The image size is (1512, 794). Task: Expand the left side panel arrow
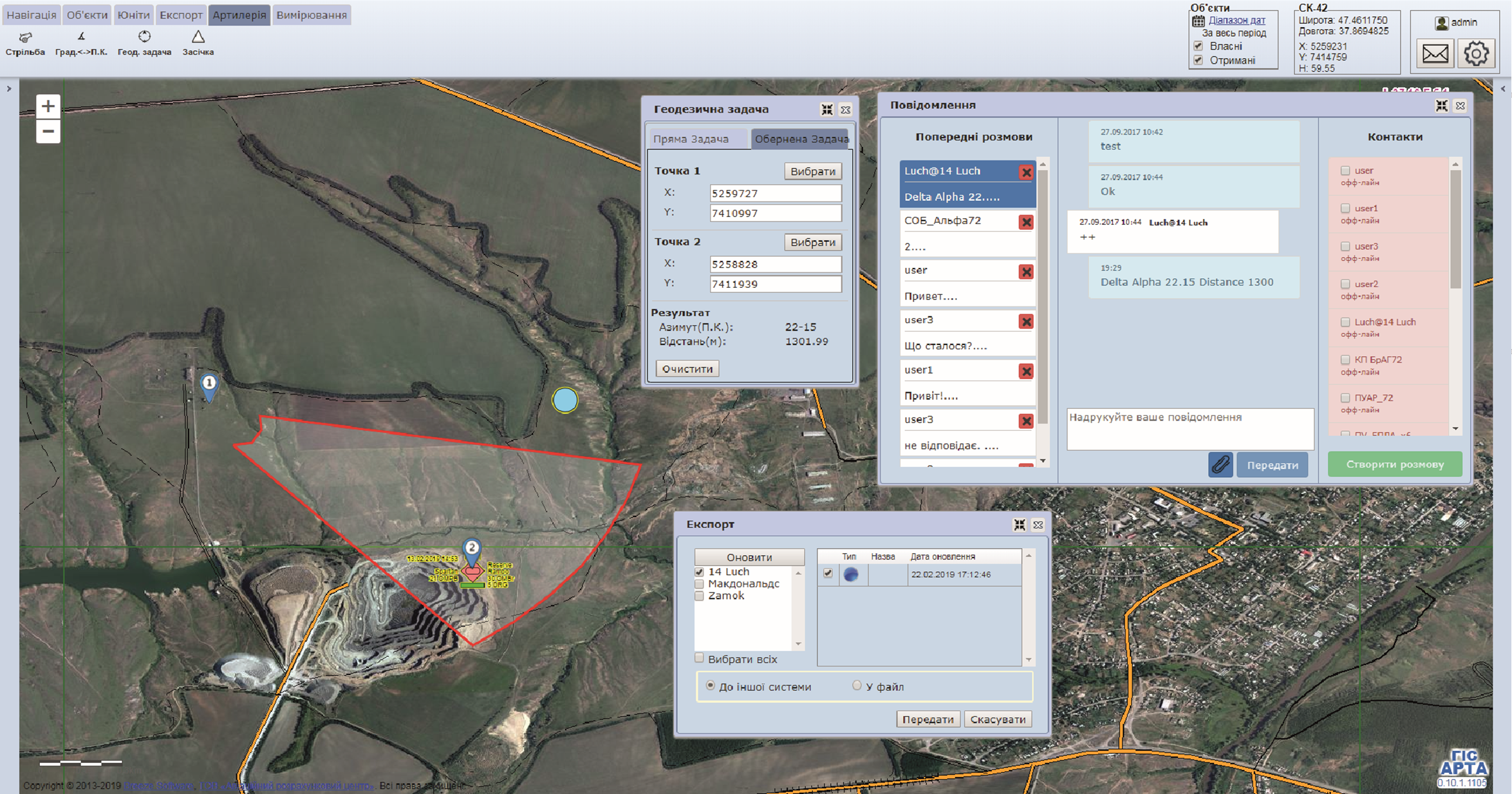pos(9,89)
